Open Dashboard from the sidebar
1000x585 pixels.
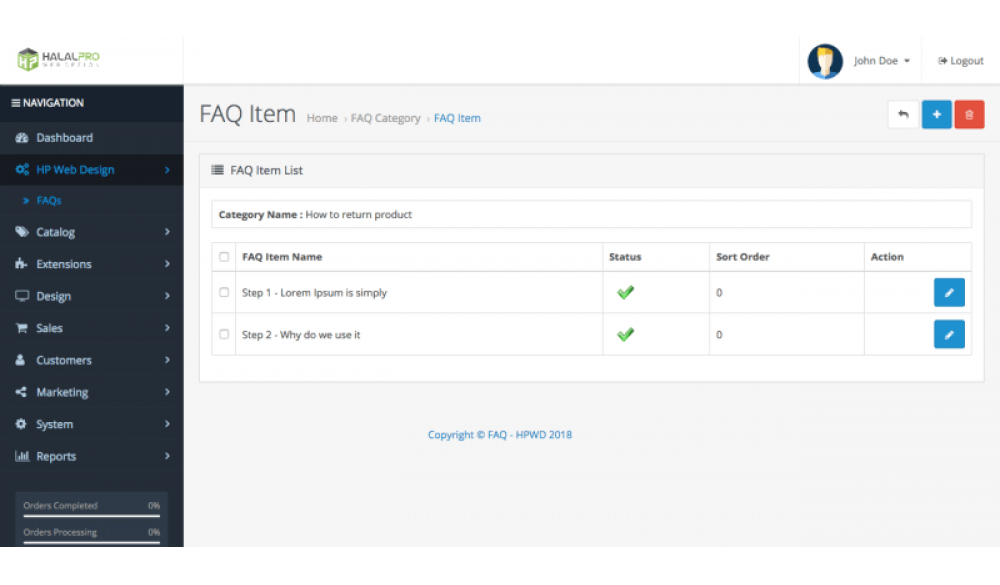[x=64, y=138]
